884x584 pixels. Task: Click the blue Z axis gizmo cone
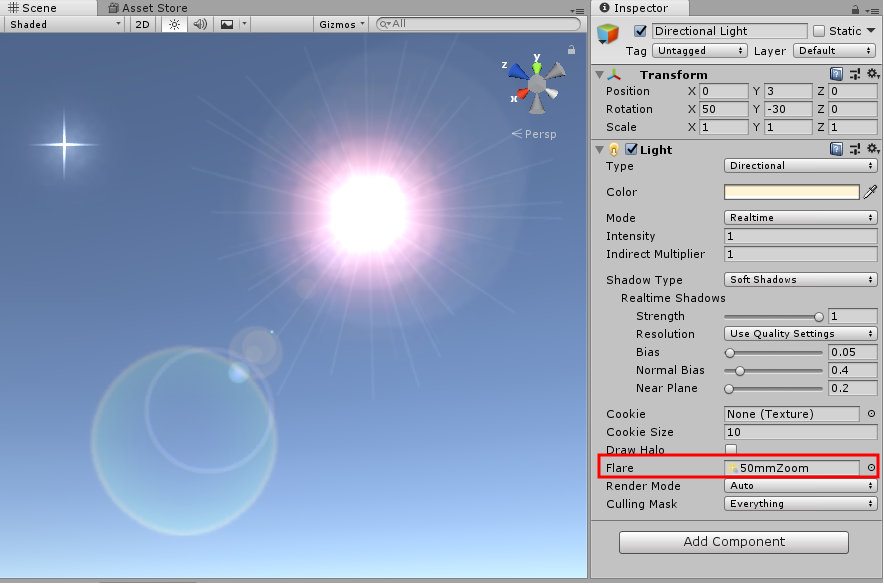click(519, 72)
